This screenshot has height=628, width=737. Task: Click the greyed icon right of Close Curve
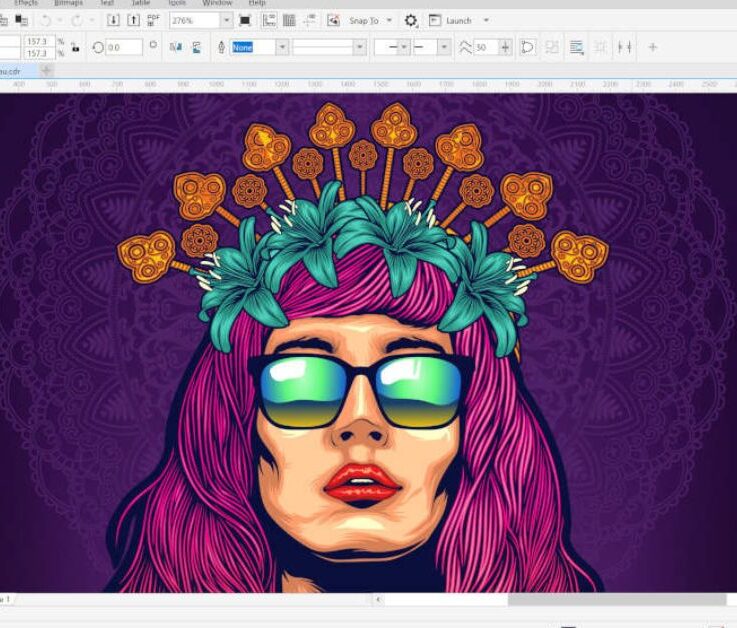tap(552, 47)
